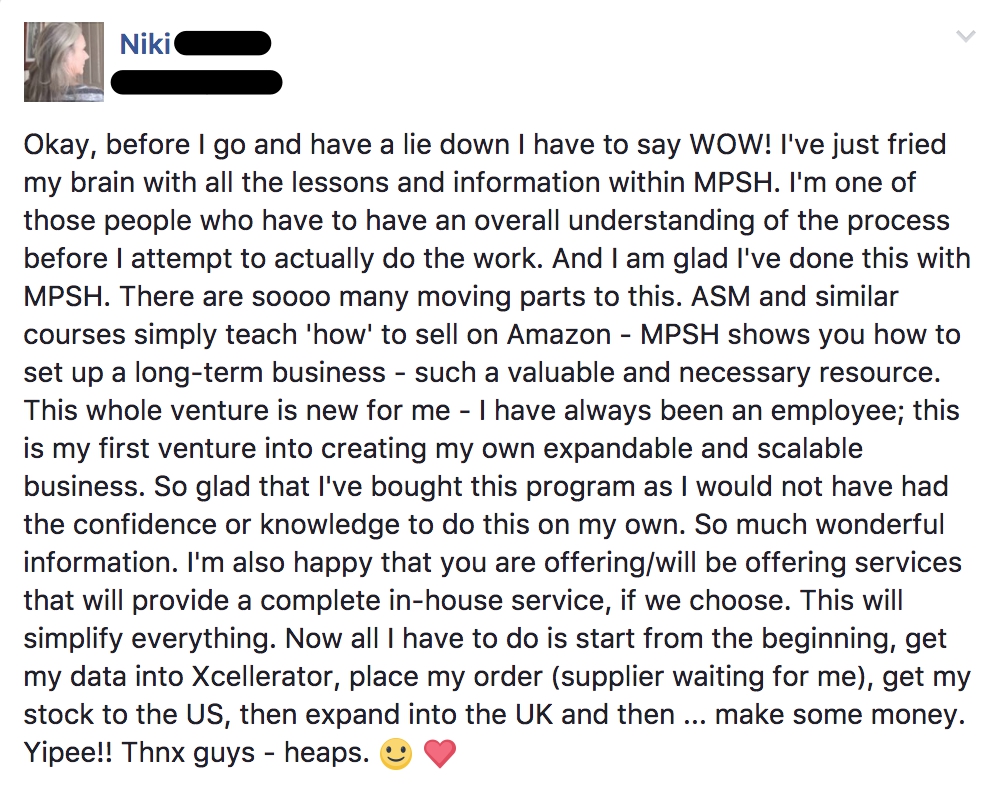This screenshot has width=996, height=788.
Task: Click Niki's profile picture thumbnail
Action: pos(64,62)
